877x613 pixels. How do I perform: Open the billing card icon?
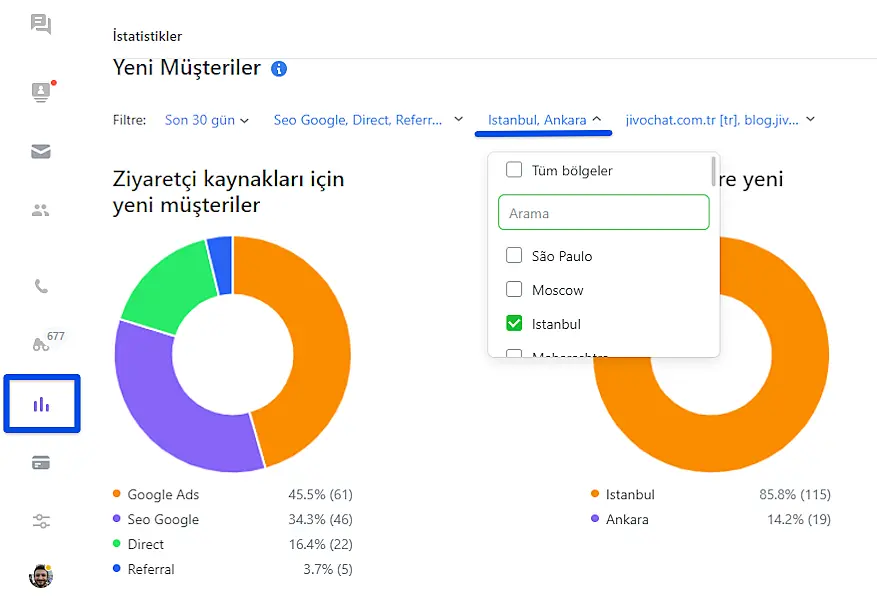tap(41, 463)
